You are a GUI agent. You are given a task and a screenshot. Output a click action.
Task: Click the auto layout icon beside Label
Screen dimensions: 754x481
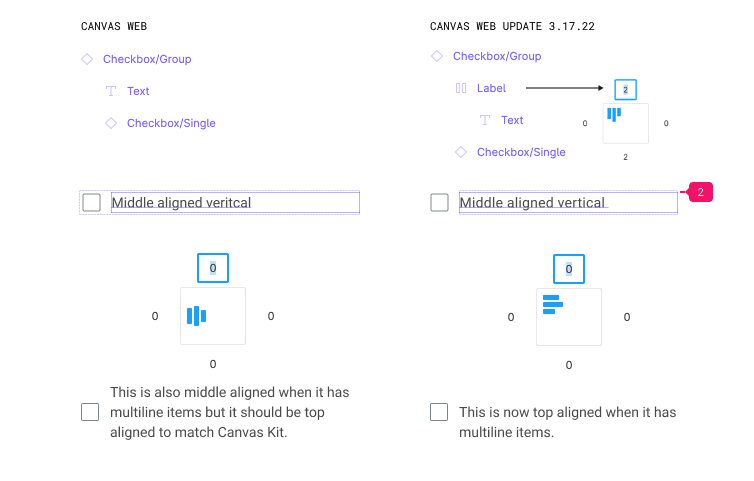[x=461, y=88]
